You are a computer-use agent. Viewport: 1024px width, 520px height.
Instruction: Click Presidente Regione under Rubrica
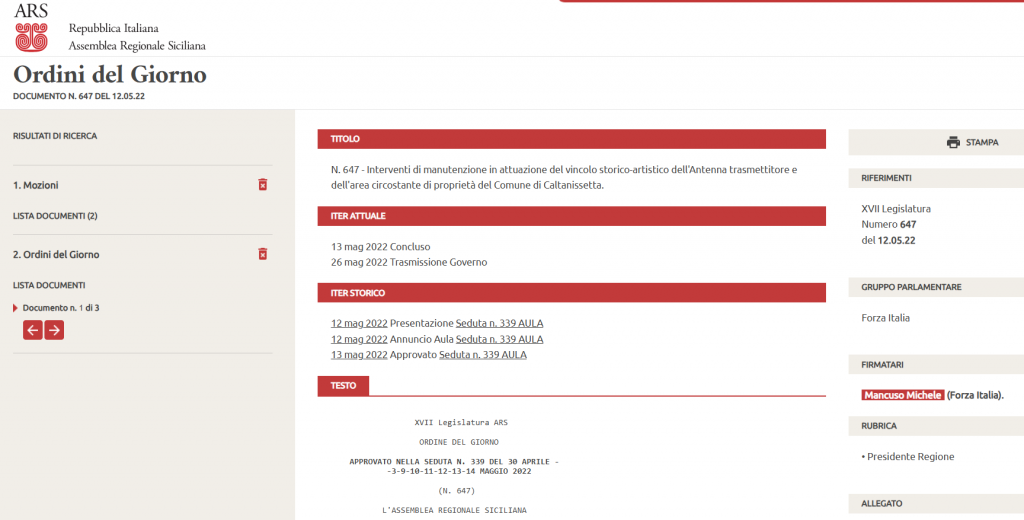coord(910,457)
